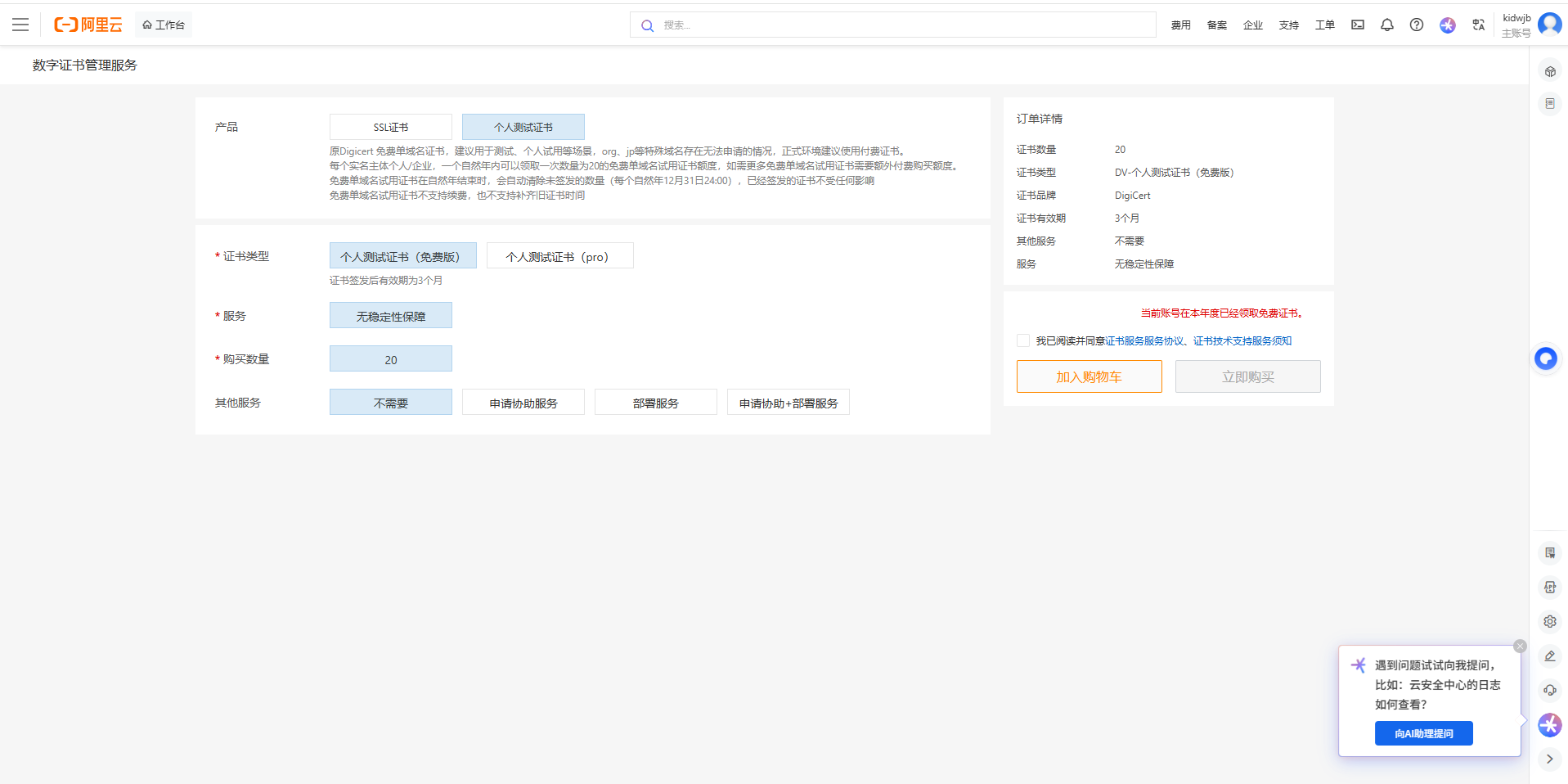Open the 工单 menu item
Viewport: 1568px width, 784px height.
click(x=1324, y=25)
